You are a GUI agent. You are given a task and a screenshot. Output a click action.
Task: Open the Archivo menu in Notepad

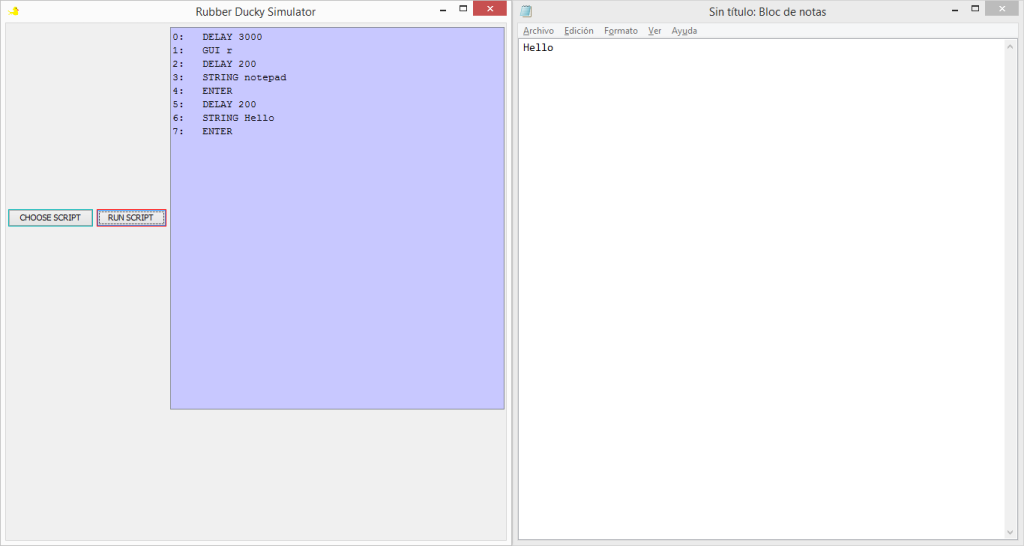(538, 31)
